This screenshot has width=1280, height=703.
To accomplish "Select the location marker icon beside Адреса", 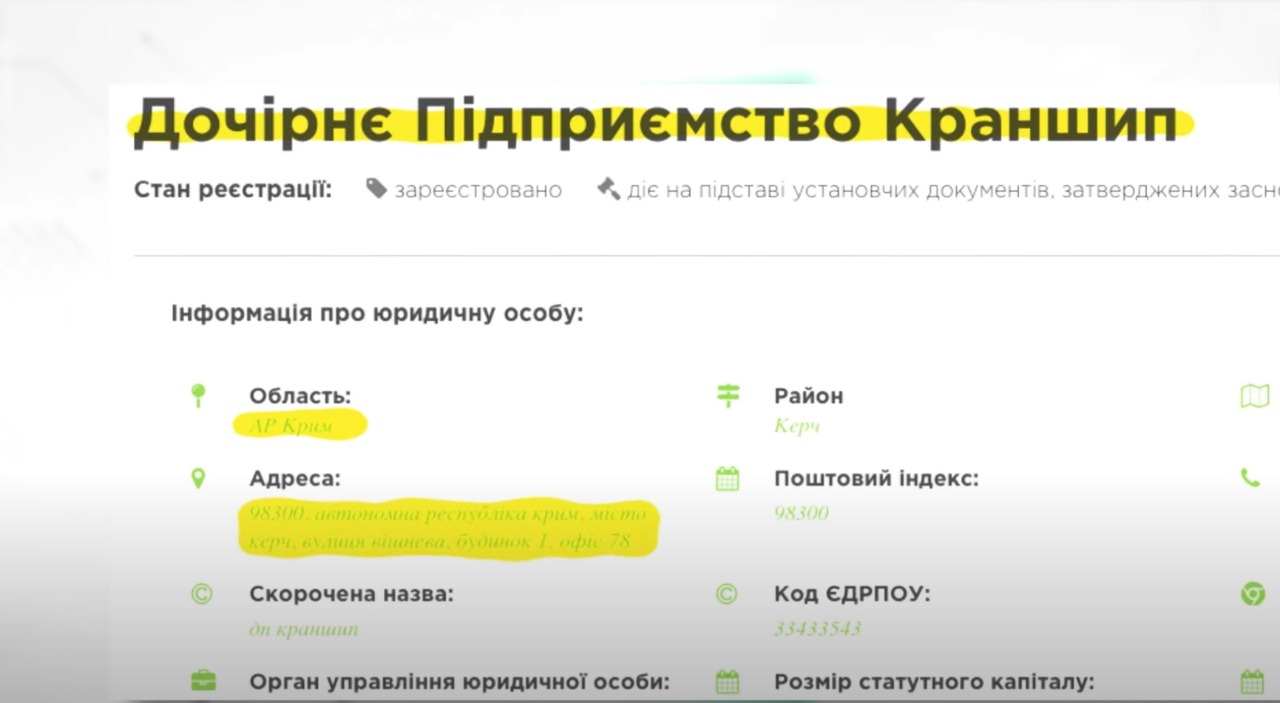I will coord(198,479).
